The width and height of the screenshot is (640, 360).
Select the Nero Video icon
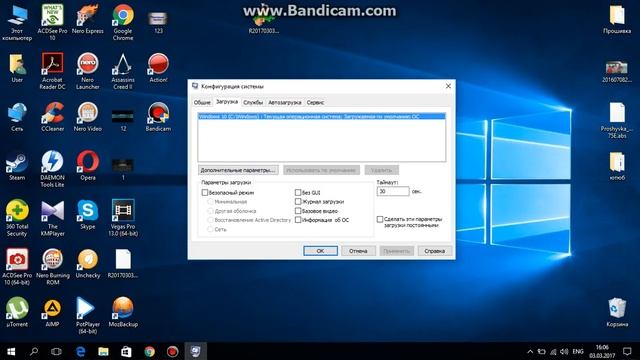click(x=88, y=117)
